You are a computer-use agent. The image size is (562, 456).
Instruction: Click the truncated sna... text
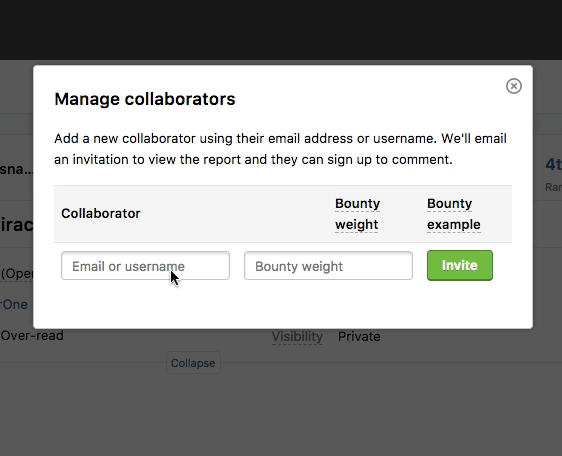[16, 169]
